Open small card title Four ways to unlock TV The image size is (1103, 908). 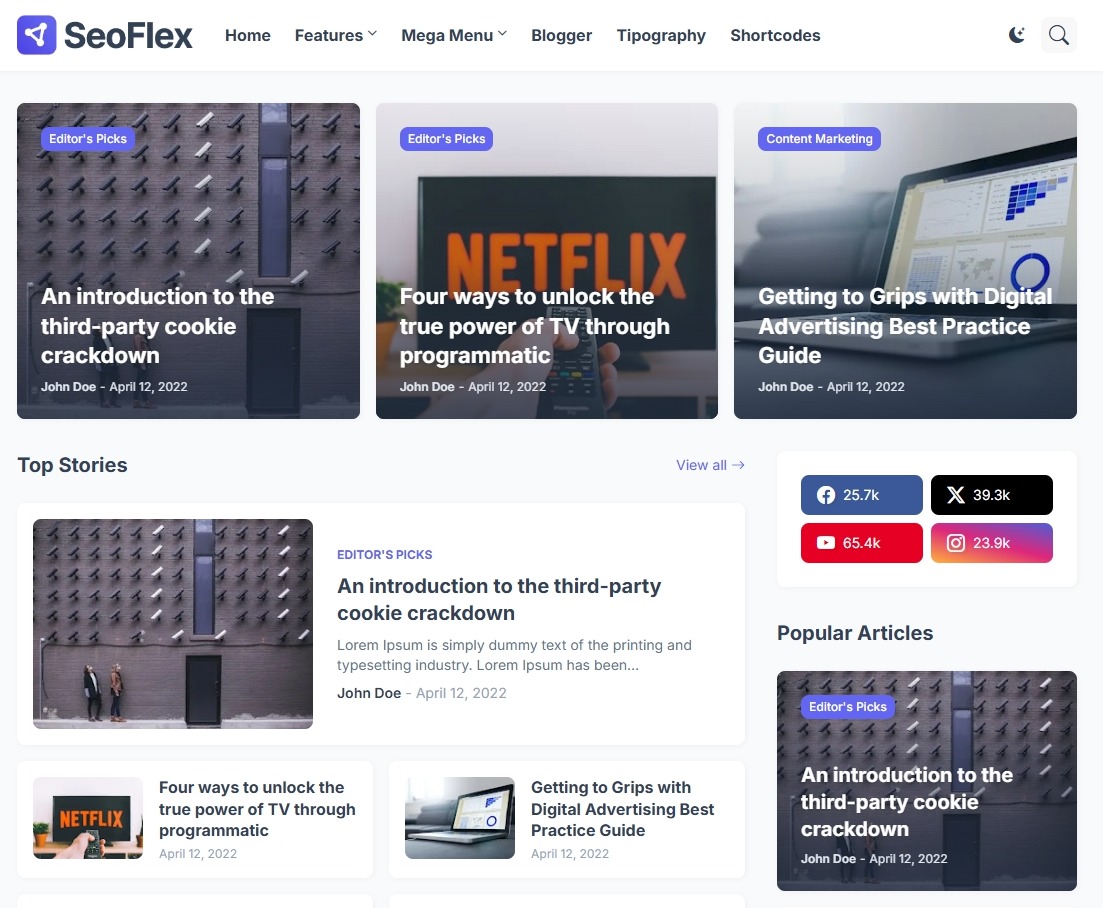coord(257,809)
